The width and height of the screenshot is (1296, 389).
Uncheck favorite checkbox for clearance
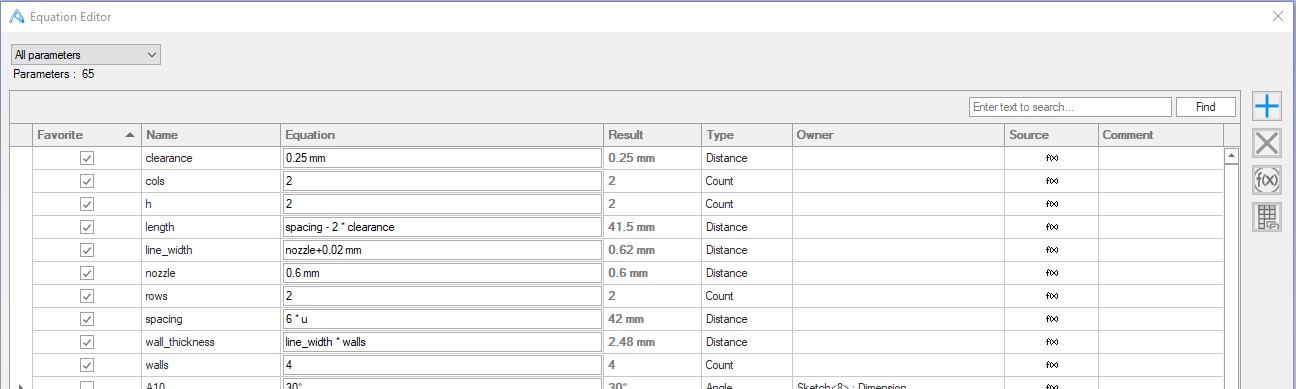(87, 158)
